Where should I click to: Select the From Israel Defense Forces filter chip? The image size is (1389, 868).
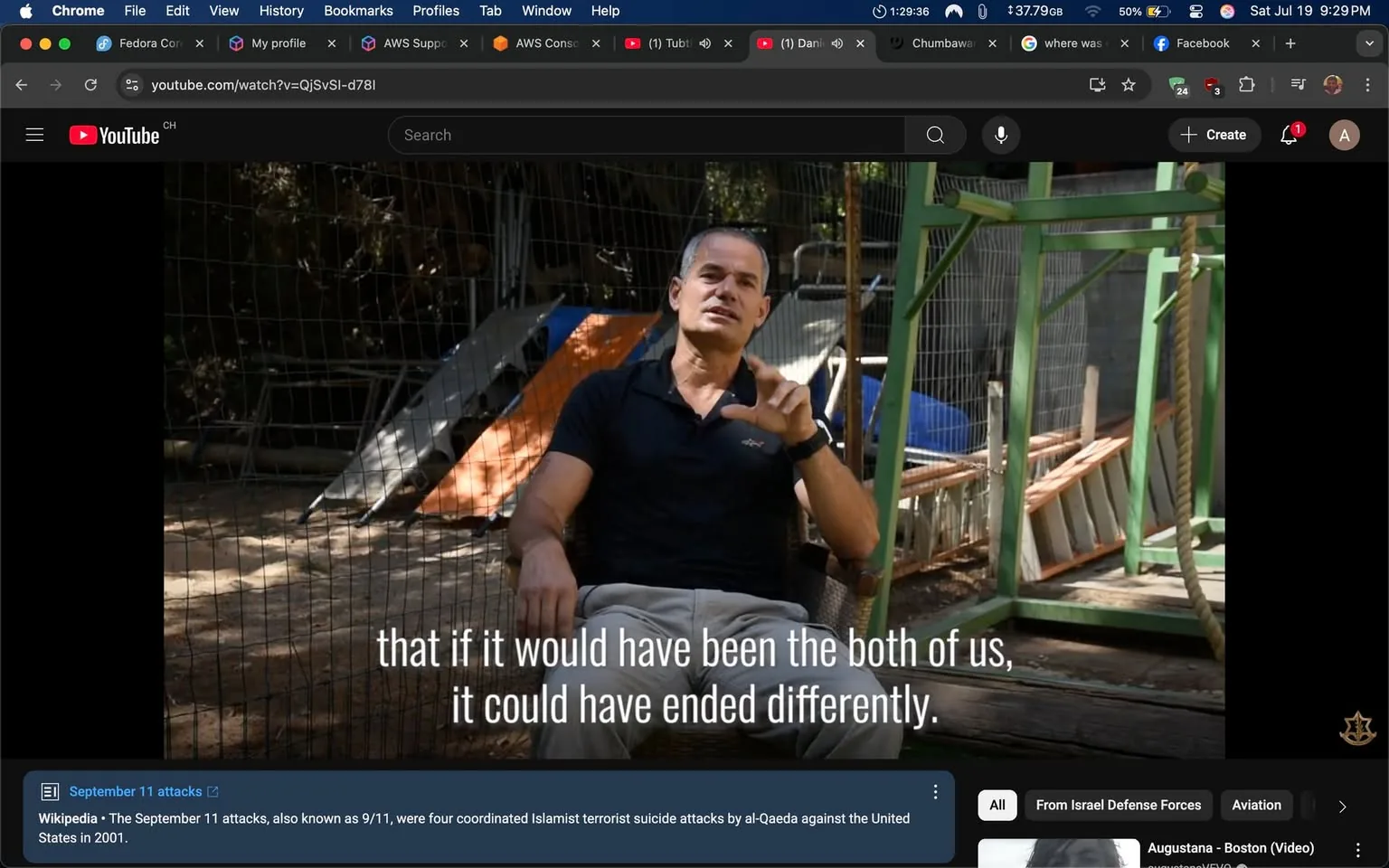(1118, 805)
